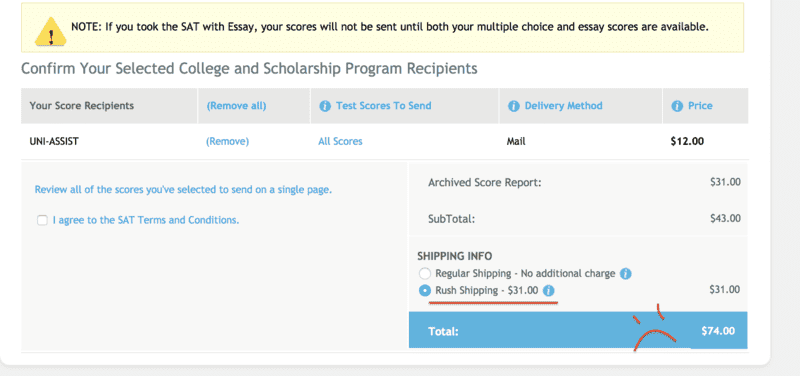800x376 pixels.
Task: Click the info icon beside Test Scores To Send
Action: pyautogui.click(x=324, y=106)
